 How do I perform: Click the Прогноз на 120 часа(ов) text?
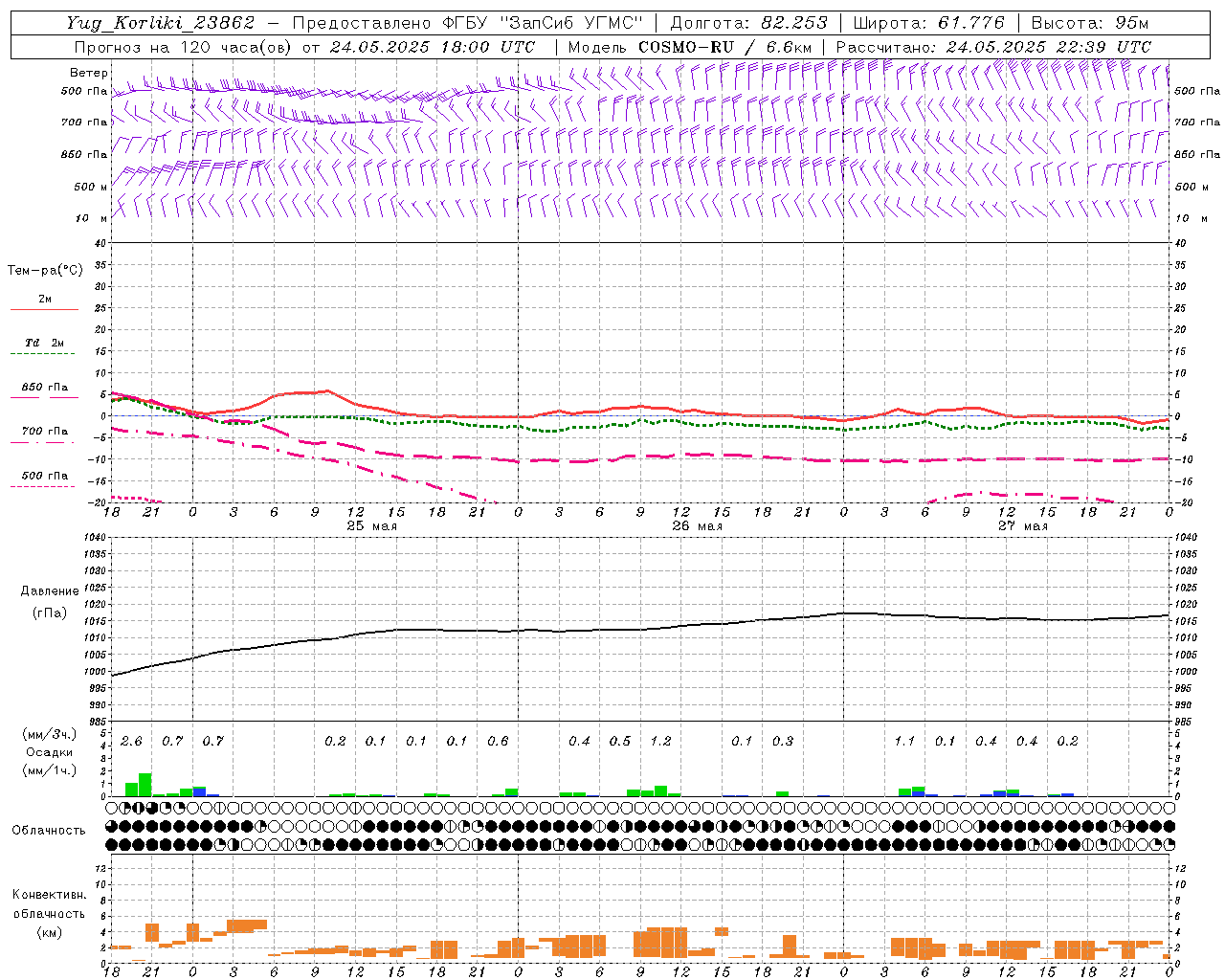[x=184, y=47]
